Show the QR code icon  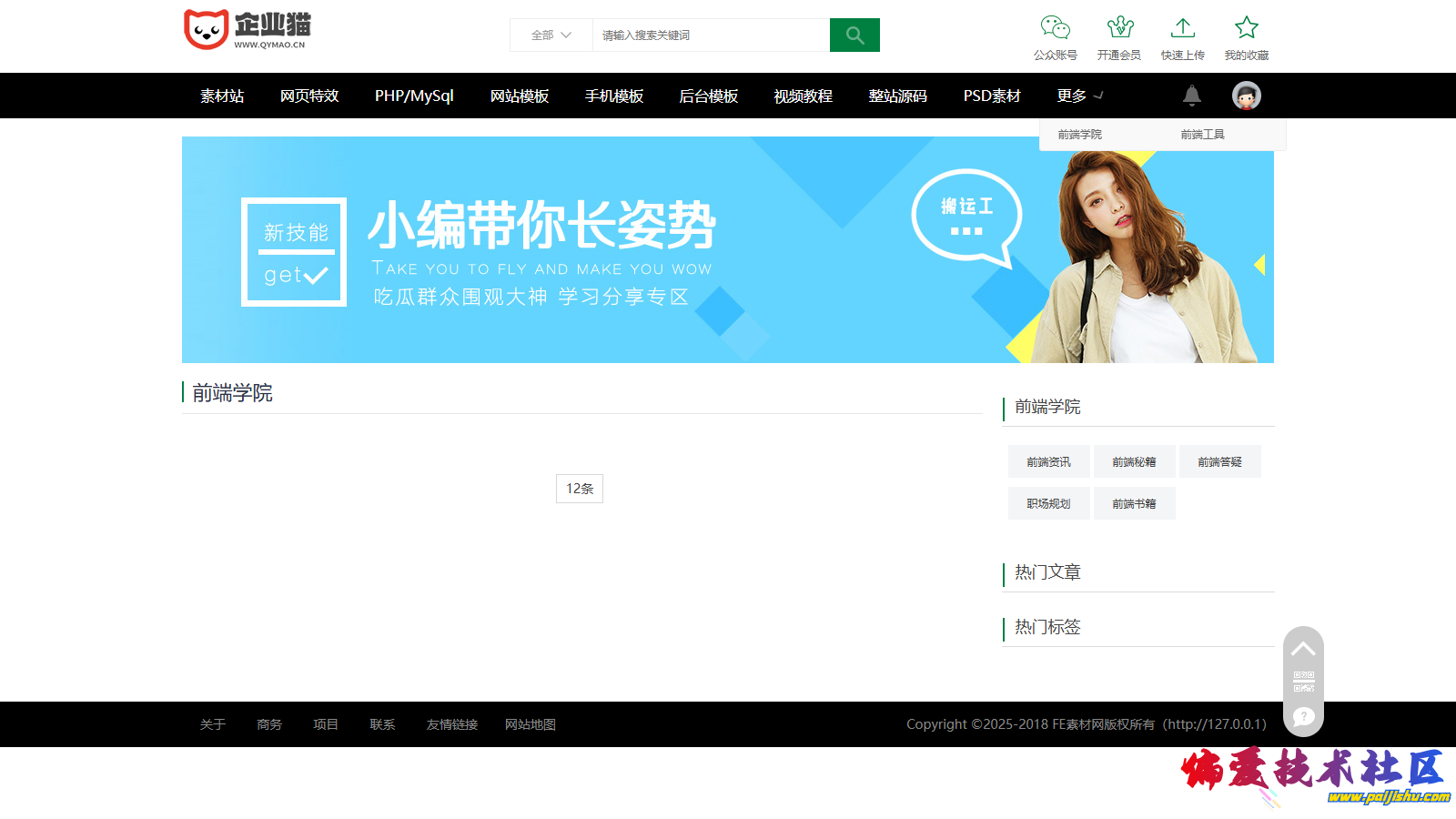pyautogui.click(x=1303, y=682)
